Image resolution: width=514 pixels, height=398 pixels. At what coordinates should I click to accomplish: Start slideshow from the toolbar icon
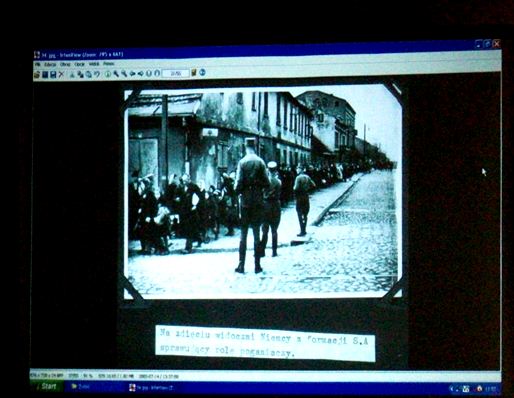click(45, 74)
